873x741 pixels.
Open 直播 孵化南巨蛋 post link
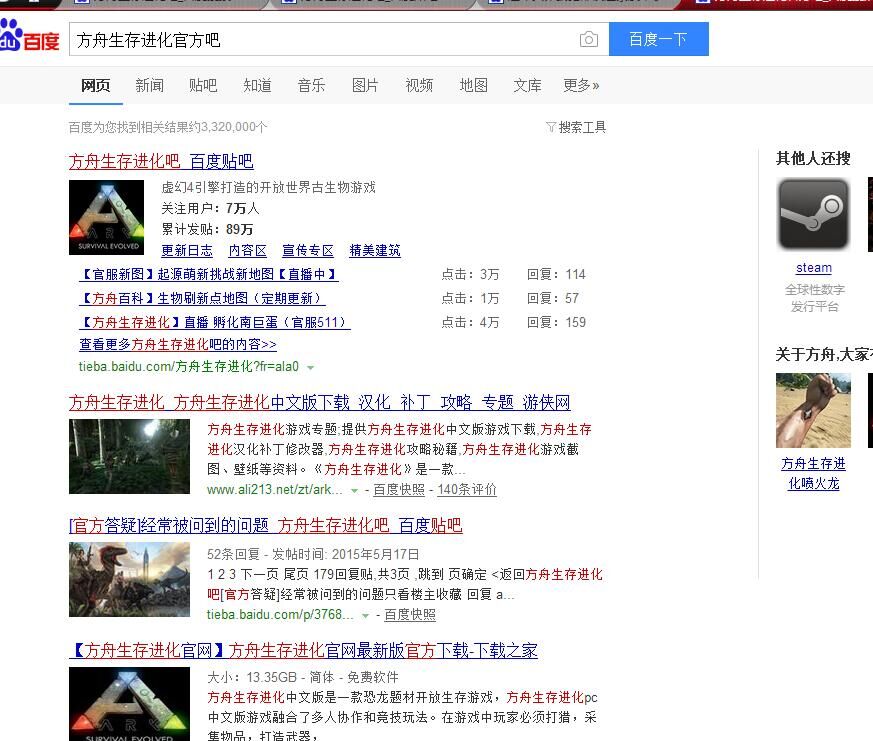point(215,322)
